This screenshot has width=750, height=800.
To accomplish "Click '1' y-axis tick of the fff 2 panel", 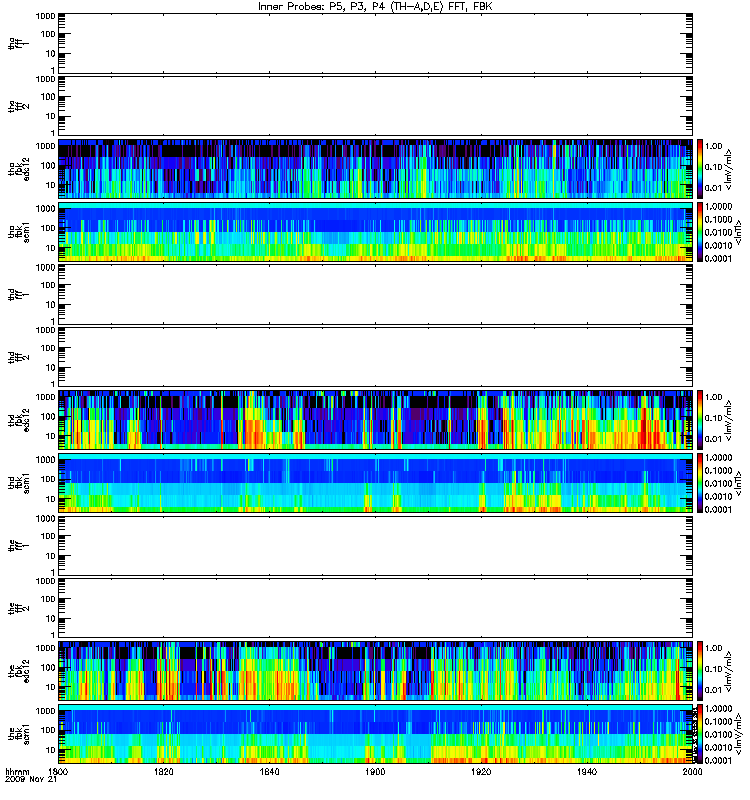I will point(53,635).
